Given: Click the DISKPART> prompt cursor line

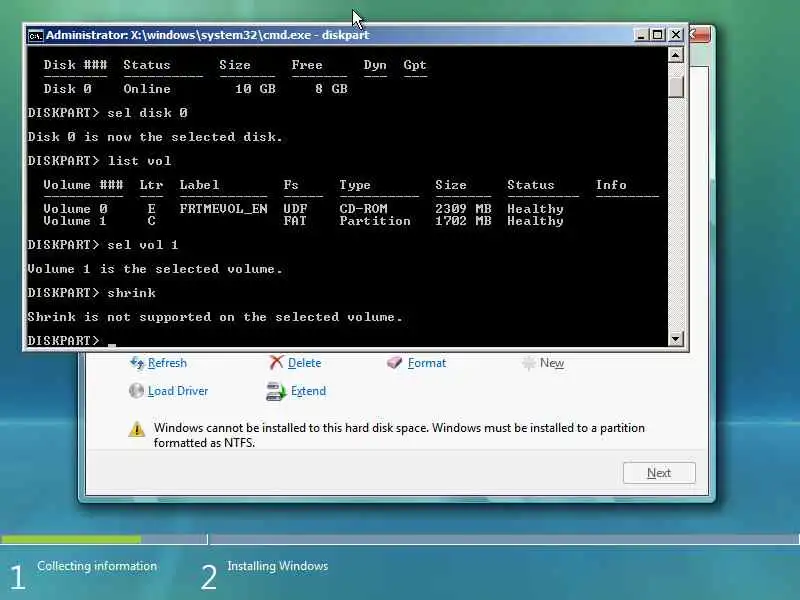Looking at the screenshot, I should point(71,340).
